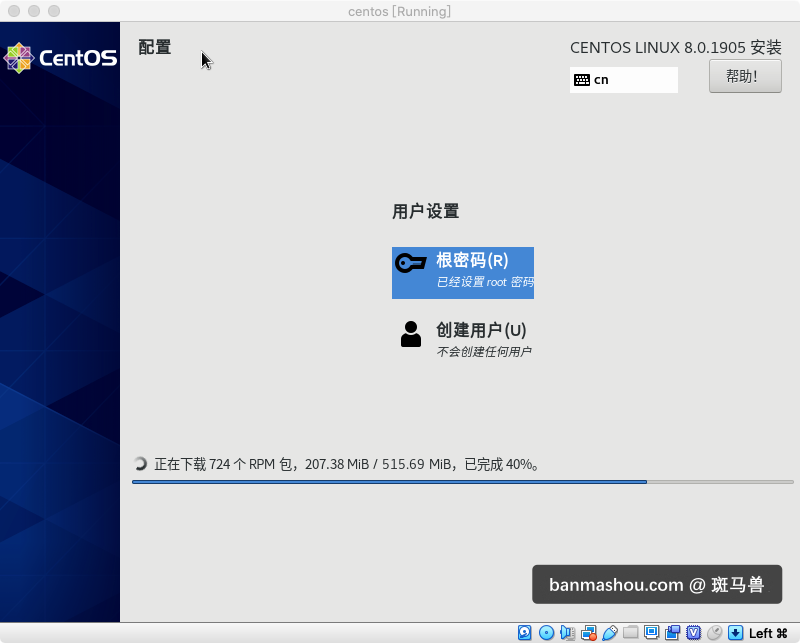Close the centos VM window
The height and width of the screenshot is (643, 800).
coord(14,11)
